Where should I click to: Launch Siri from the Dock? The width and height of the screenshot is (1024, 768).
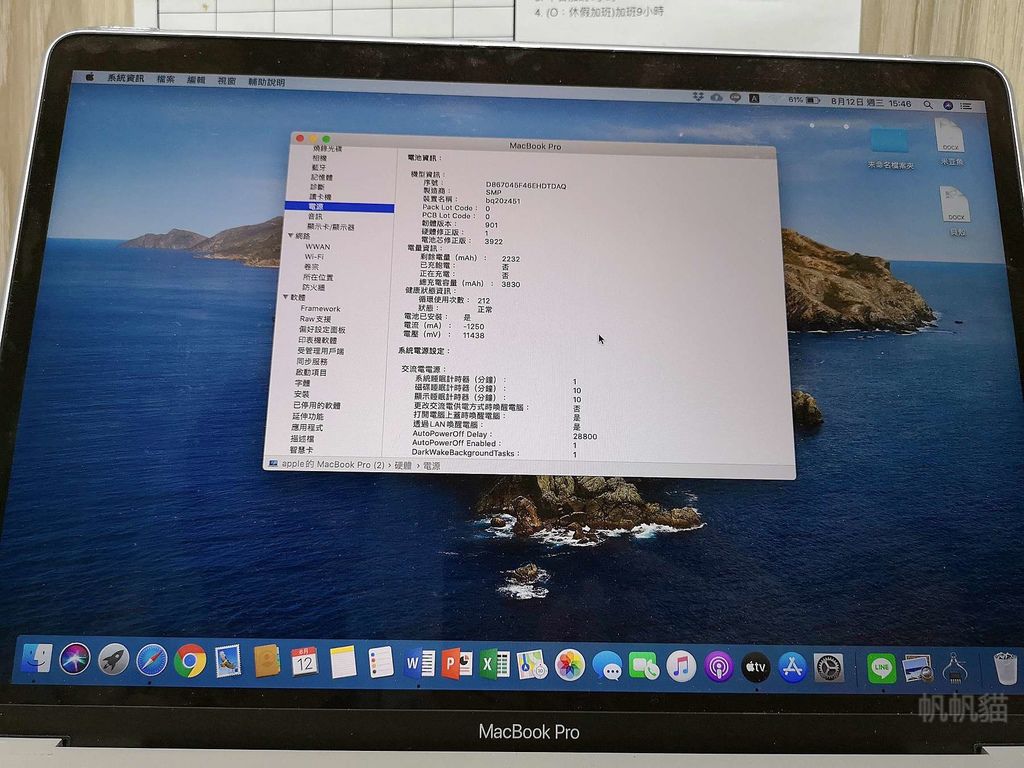pyautogui.click(x=74, y=659)
